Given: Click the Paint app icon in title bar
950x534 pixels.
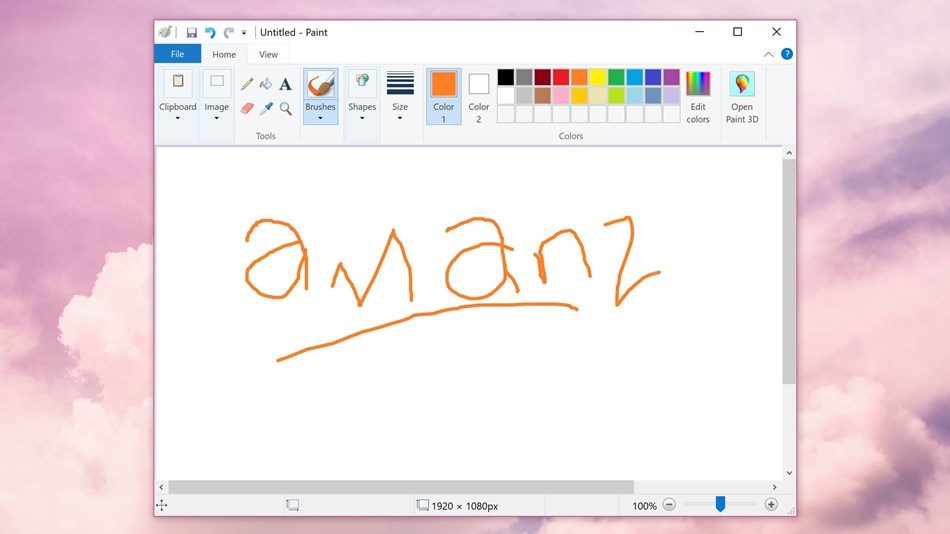Looking at the screenshot, I should [165, 32].
